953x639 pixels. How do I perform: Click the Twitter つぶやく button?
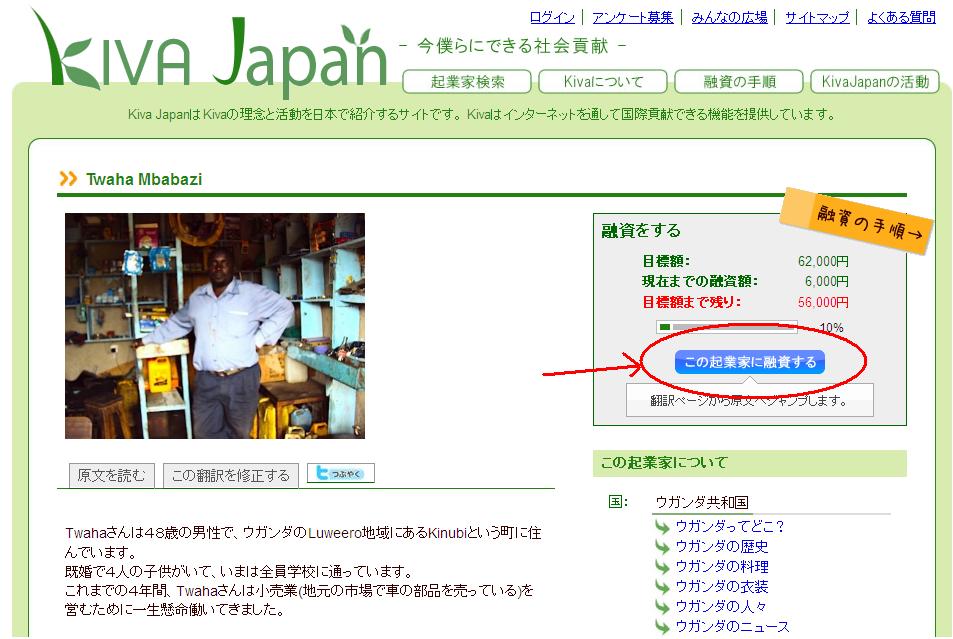340,474
